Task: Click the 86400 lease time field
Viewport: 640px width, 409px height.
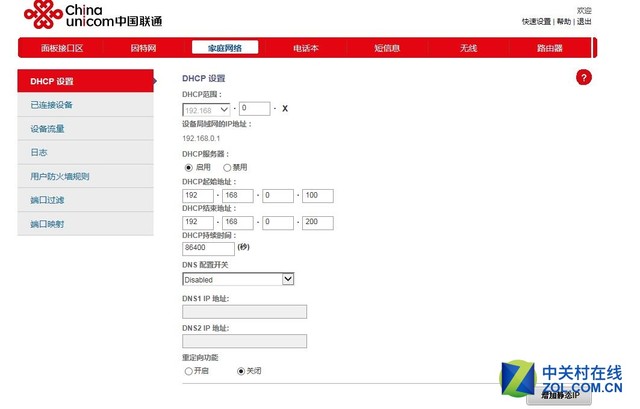Action: (x=209, y=249)
